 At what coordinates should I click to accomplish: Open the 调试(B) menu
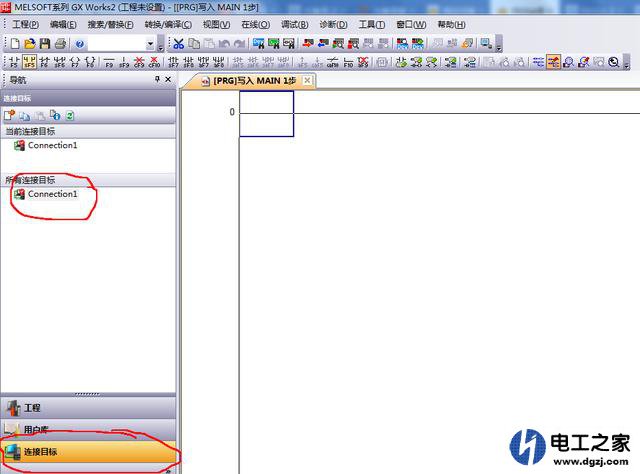click(294, 25)
